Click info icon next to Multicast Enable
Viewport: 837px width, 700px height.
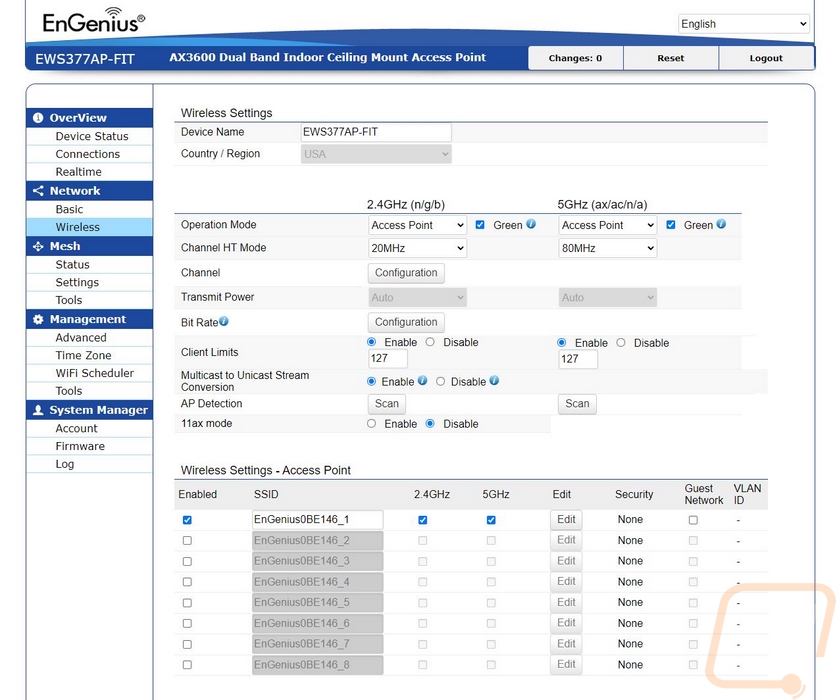[x=423, y=381]
